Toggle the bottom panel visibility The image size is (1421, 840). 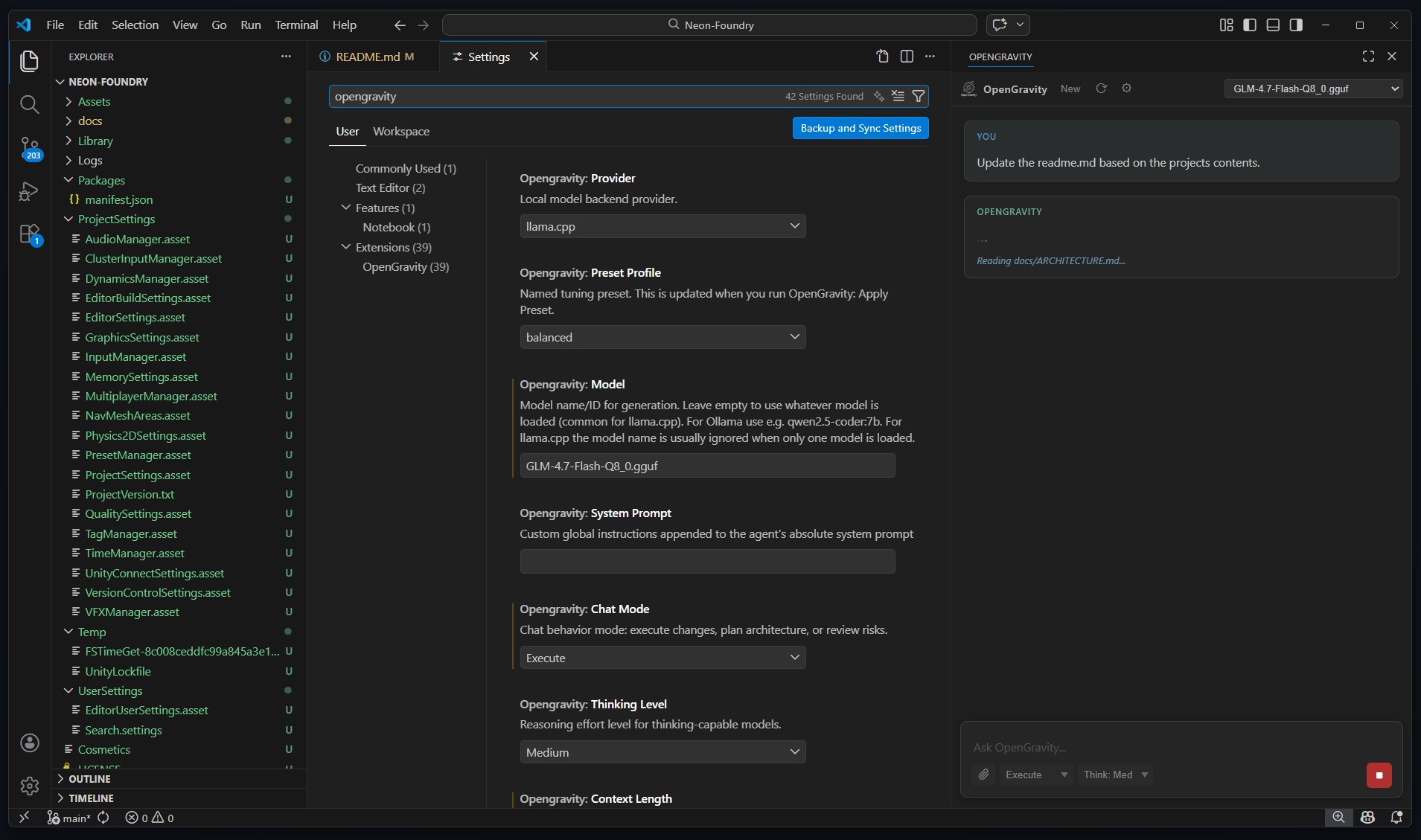(1272, 25)
